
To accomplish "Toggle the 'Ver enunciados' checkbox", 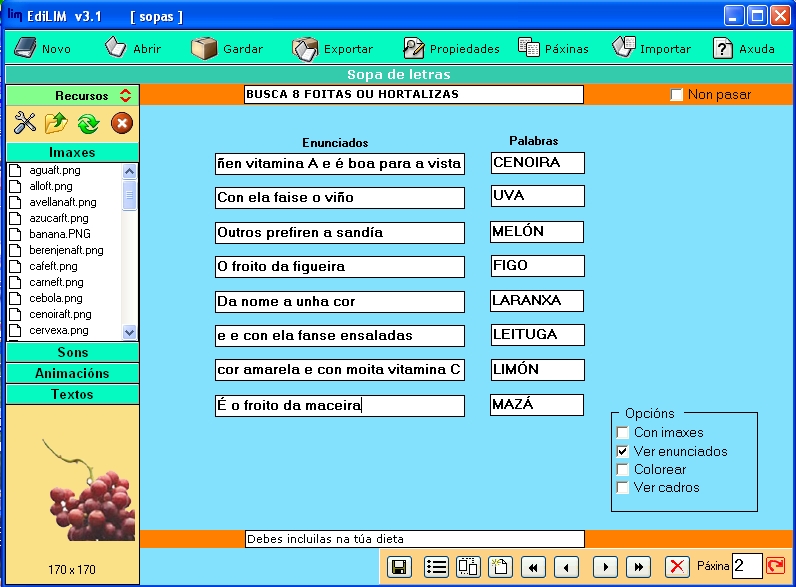I will [623, 452].
